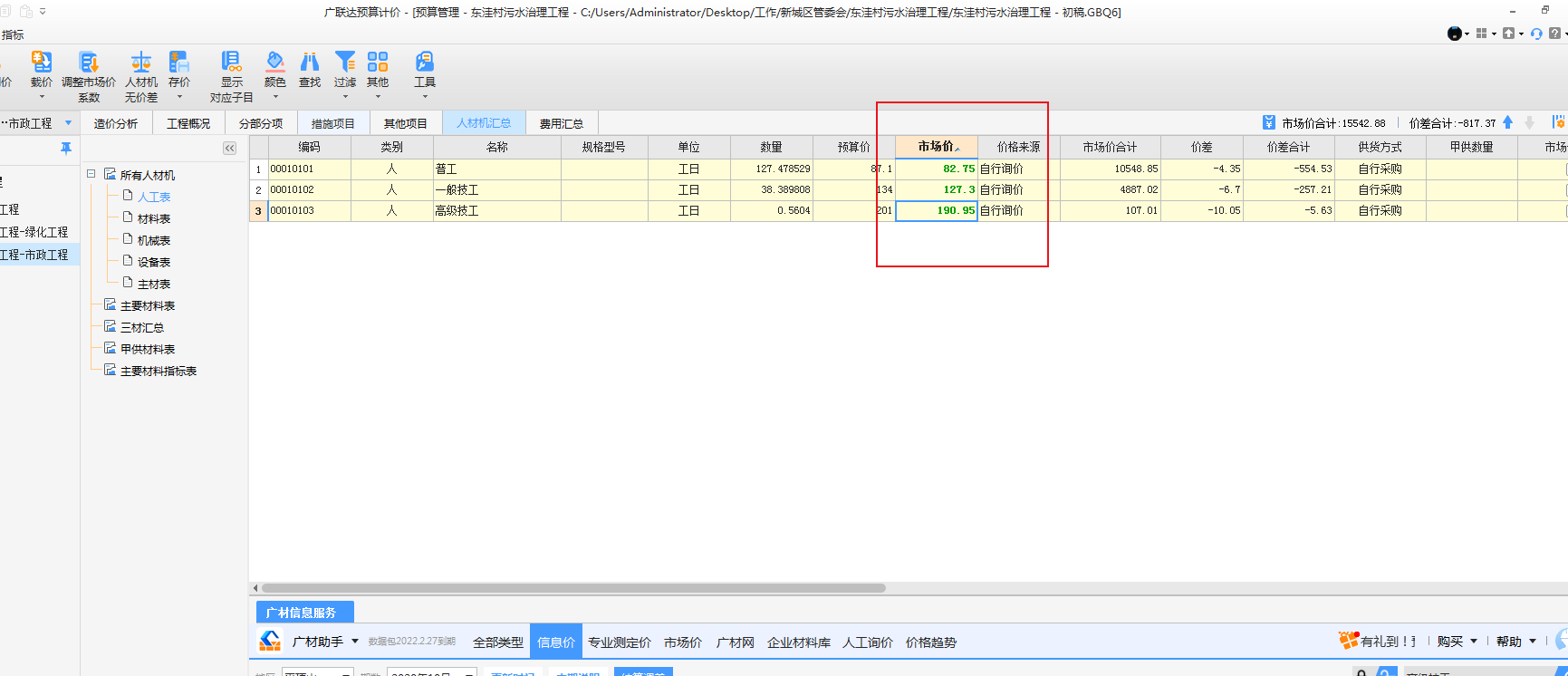Image resolution: width=1568 pixels, height=676 pixels.
Task: Click the user avatar icon at top right
Action: [x=1455, y=34]
